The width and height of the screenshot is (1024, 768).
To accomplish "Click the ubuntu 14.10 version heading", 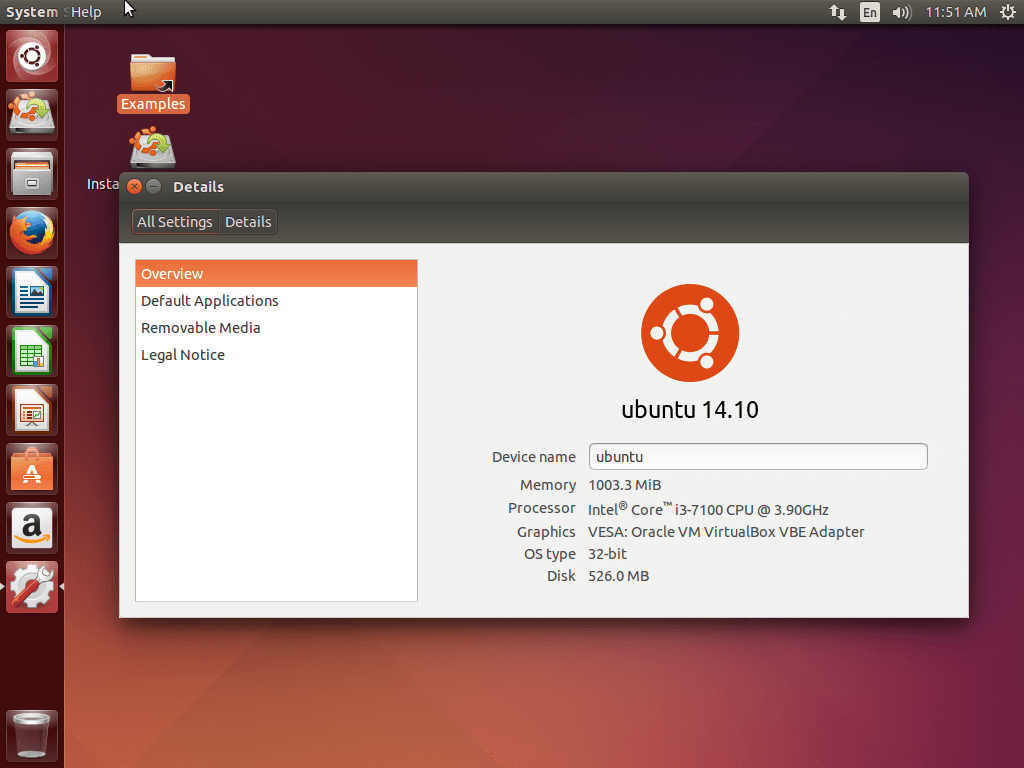I will click(690, 409).
